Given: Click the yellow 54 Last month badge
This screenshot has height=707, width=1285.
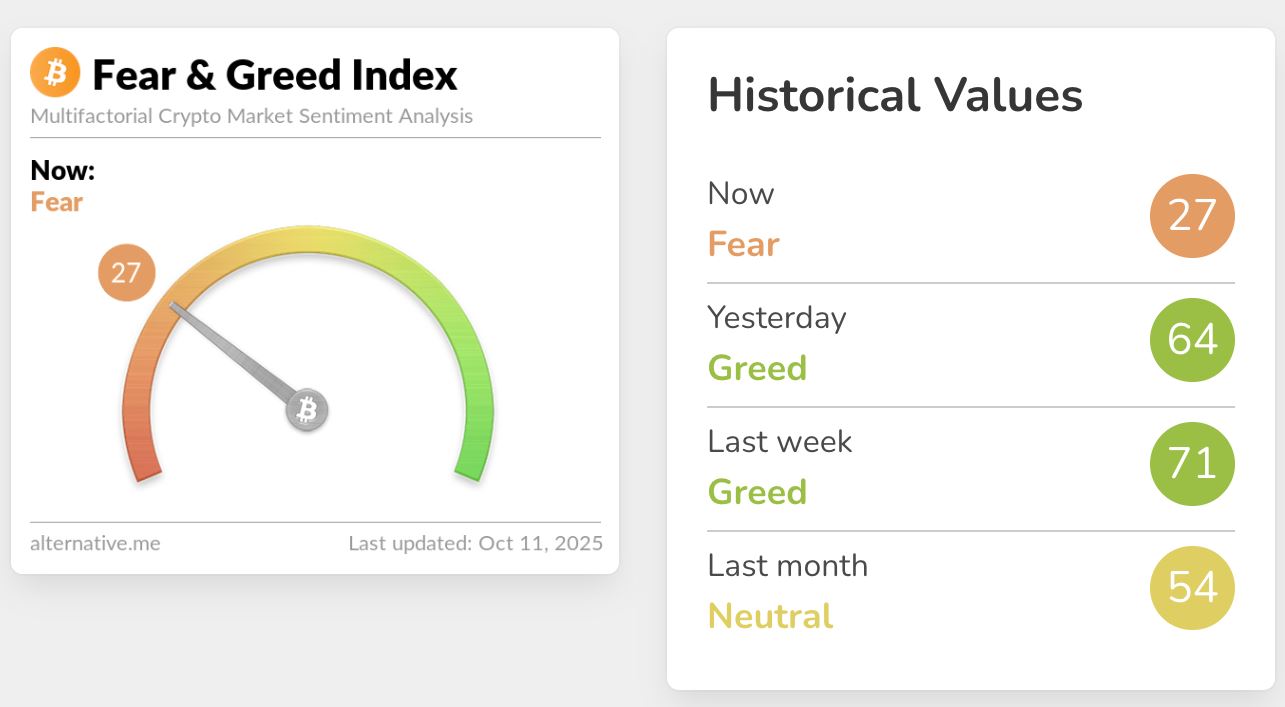Looking at the screenshot, I should [x=1192, y=588].
